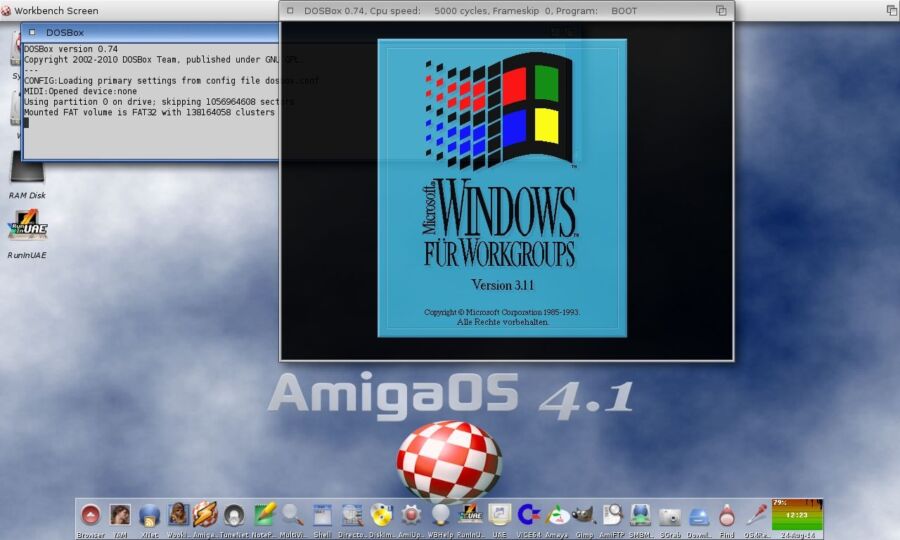The image size is (900, 540).
Task: Start AmigaAMP from the dock
Action: coord(205,515)
